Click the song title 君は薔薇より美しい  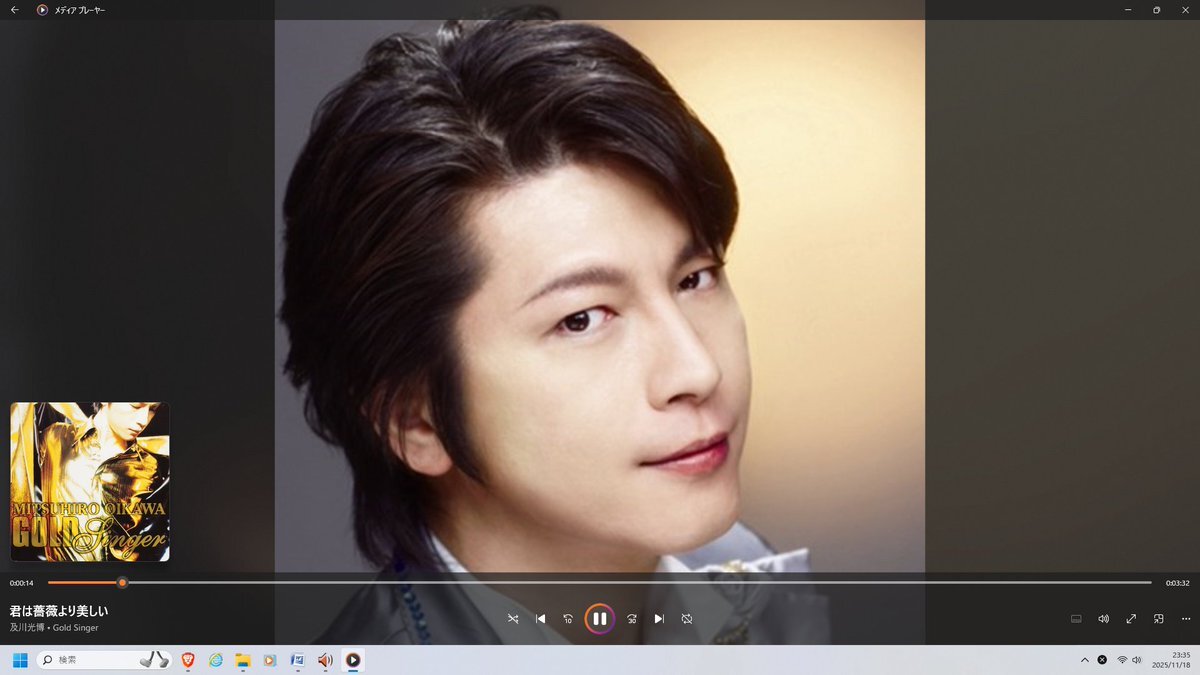[x=59, y=610]
